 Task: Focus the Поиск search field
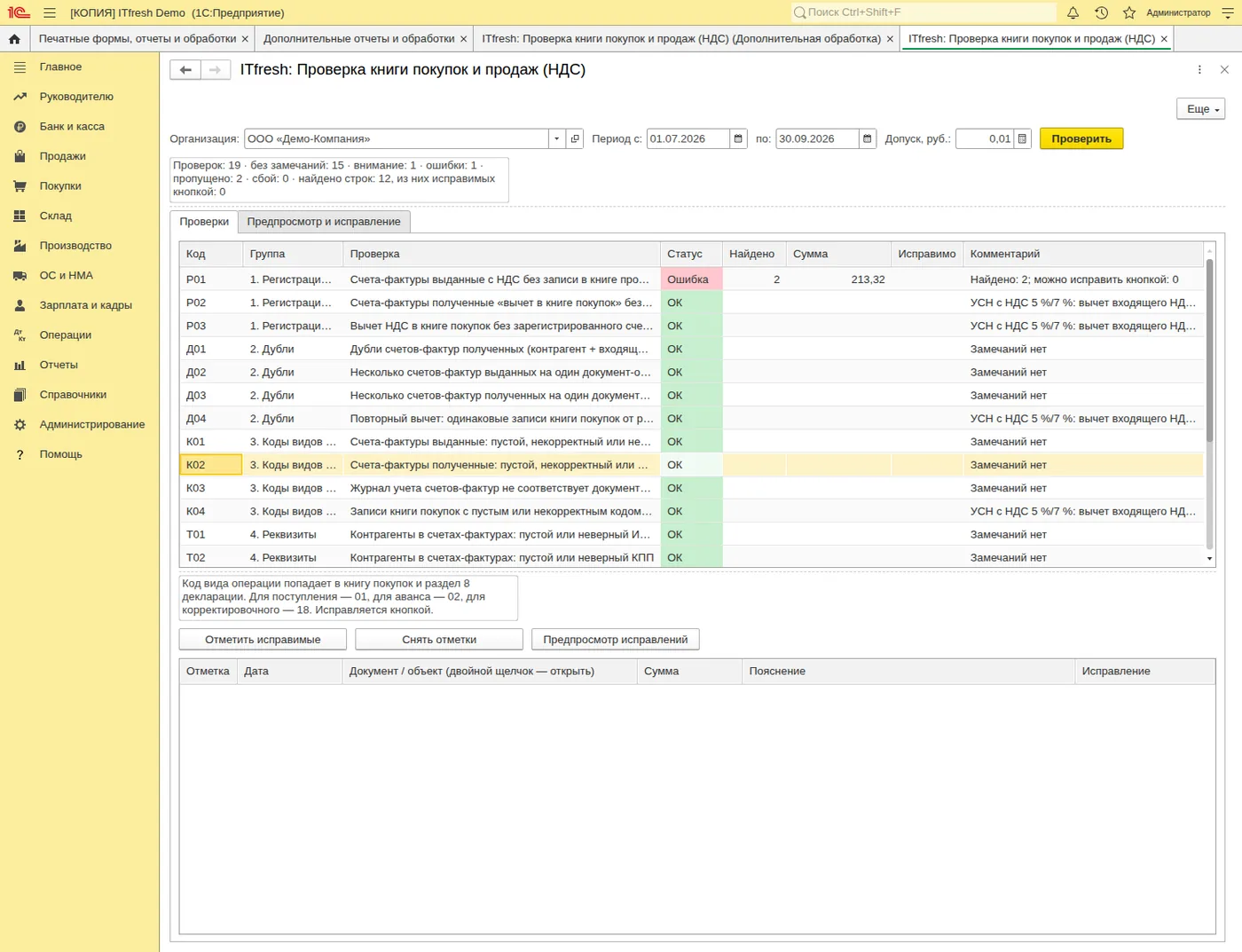tap(923, 12)
